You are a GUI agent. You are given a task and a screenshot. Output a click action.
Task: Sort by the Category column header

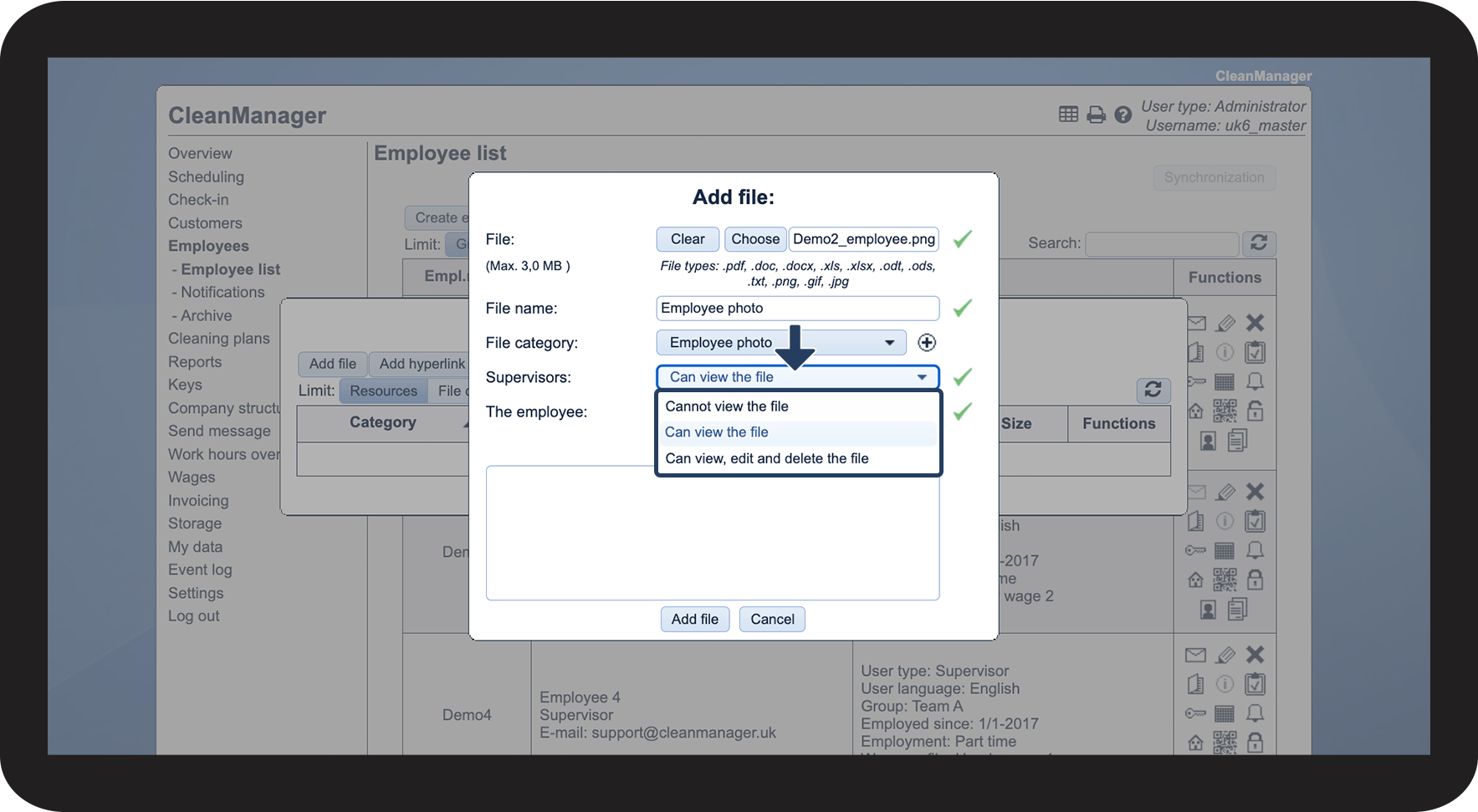383,422
